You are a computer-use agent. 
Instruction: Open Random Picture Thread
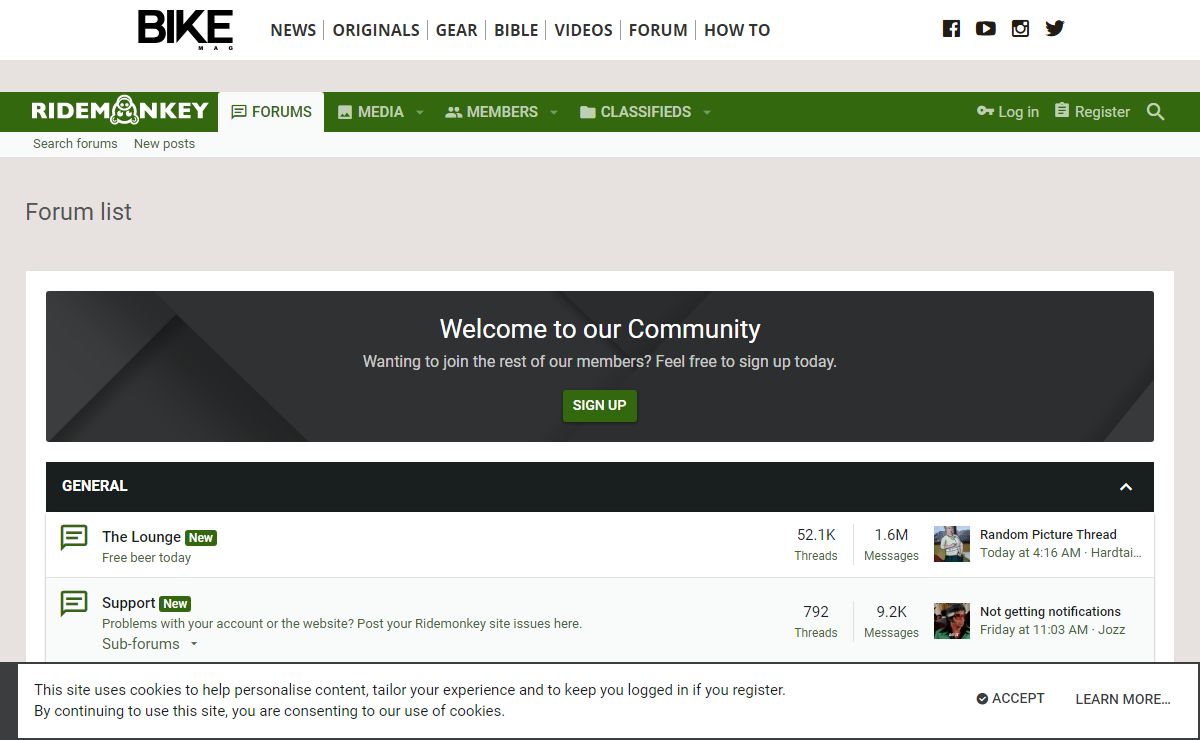(x=1048, y=535)
